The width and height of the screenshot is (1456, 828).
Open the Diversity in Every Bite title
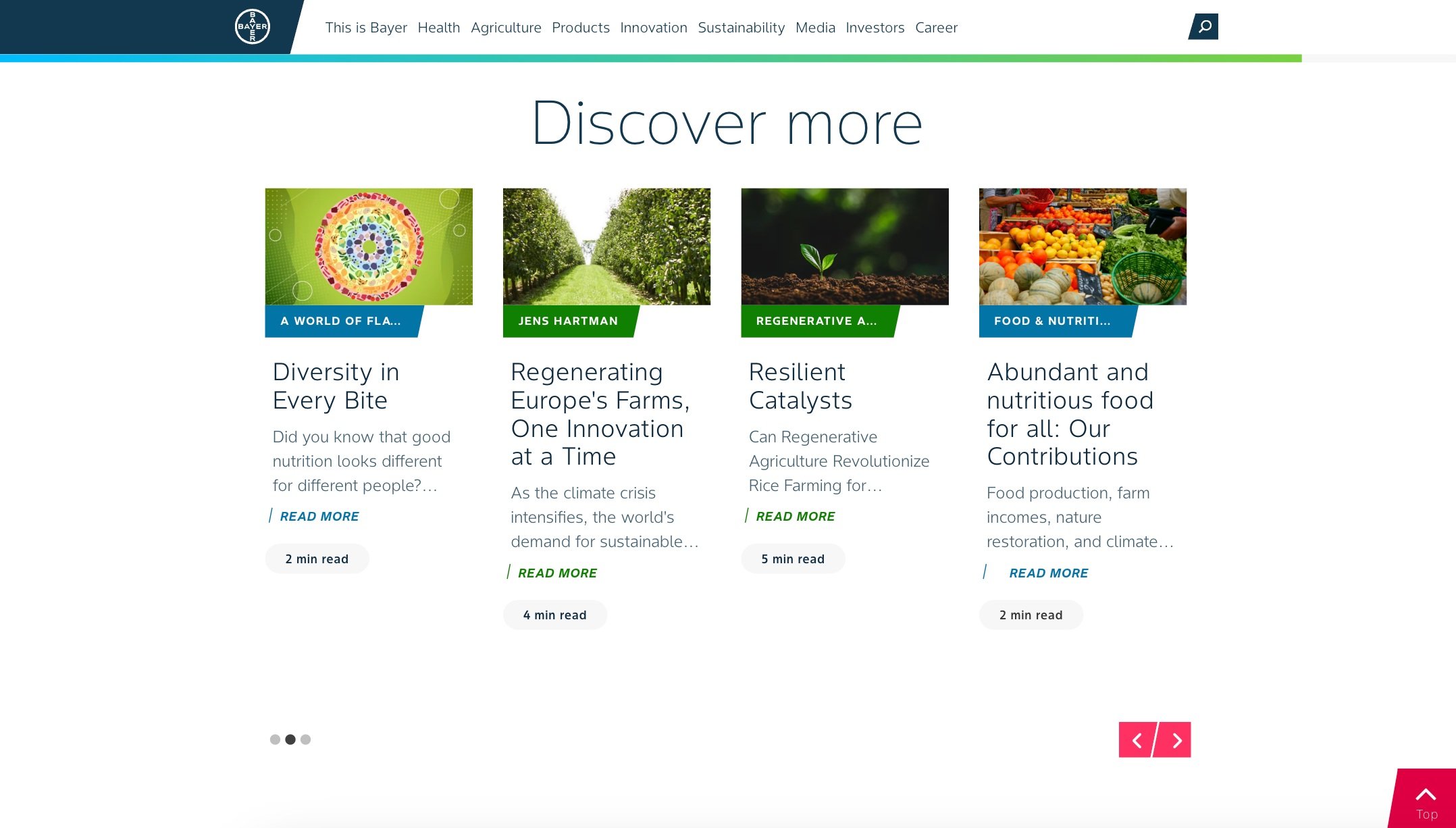336,386
